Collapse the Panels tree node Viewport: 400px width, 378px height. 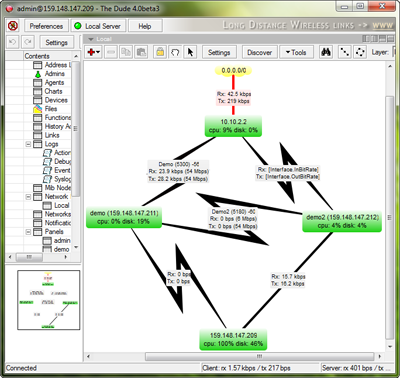tap(28, 232)
